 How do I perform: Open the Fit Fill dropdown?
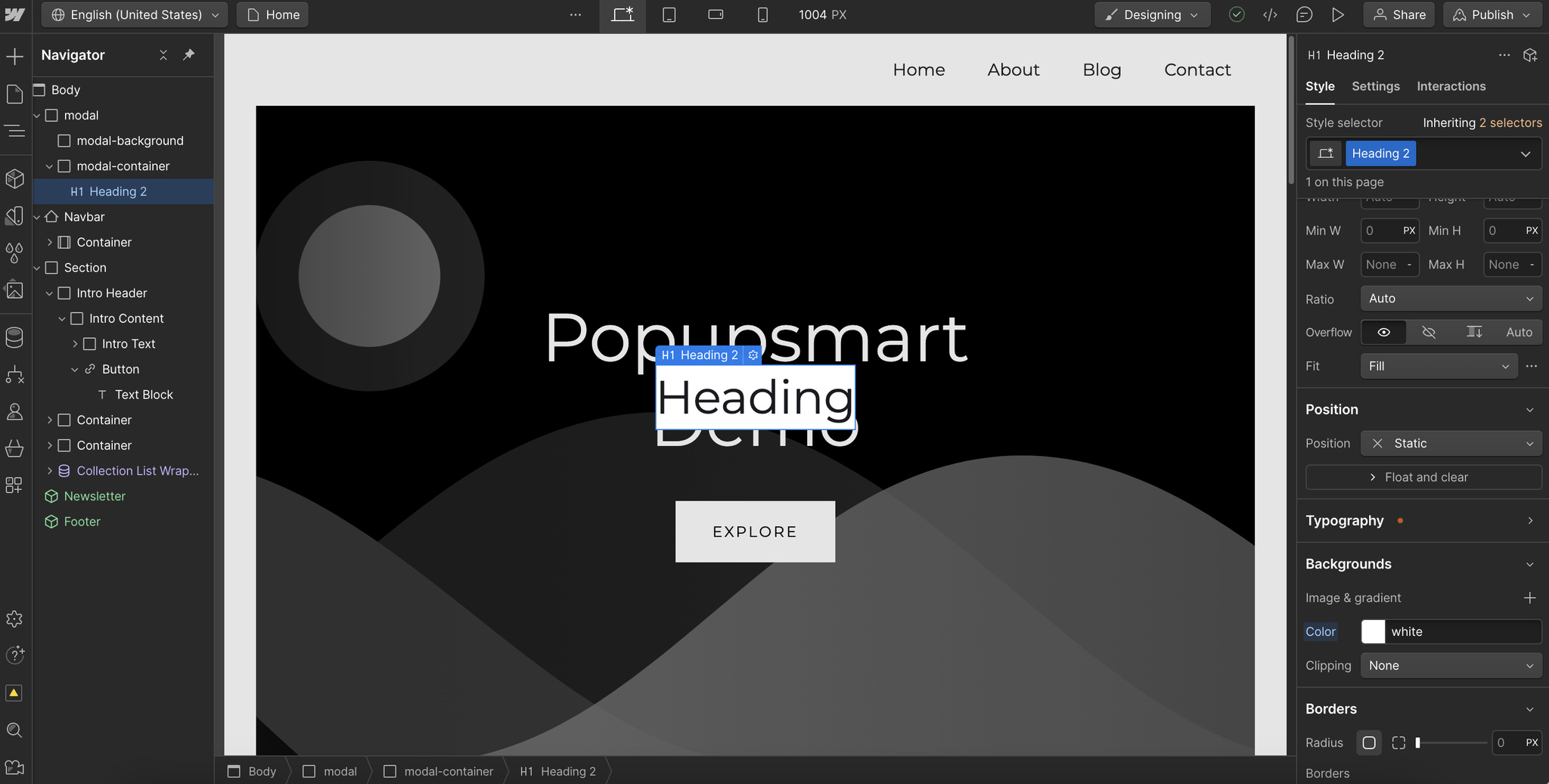tap(1439, 367)
